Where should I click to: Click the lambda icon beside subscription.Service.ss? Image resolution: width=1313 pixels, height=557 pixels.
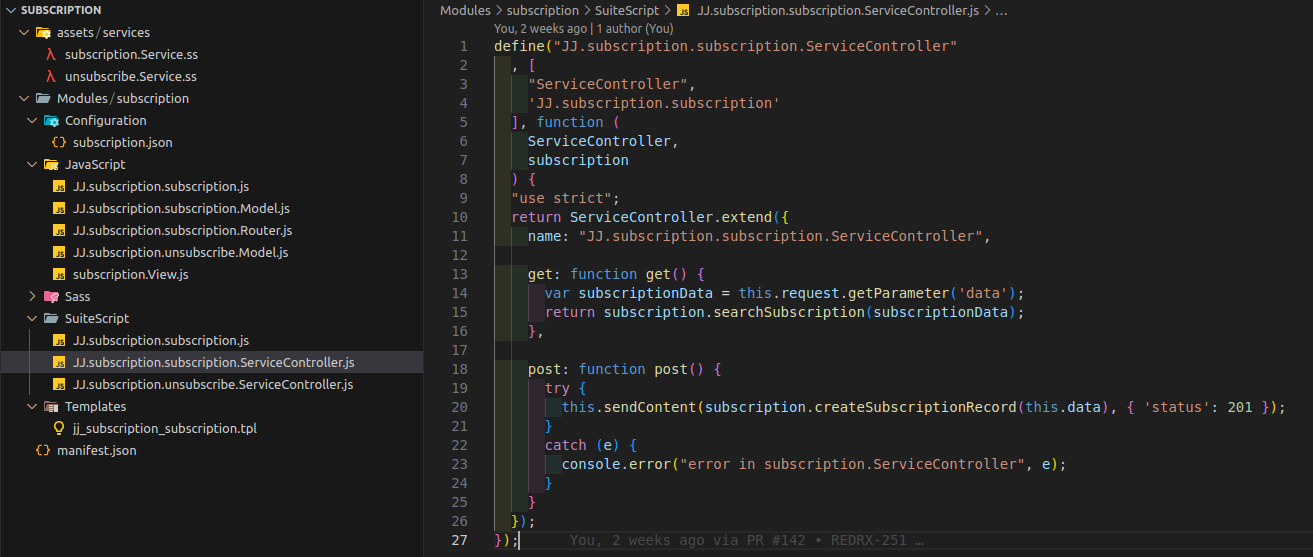(x=51, y=55)
